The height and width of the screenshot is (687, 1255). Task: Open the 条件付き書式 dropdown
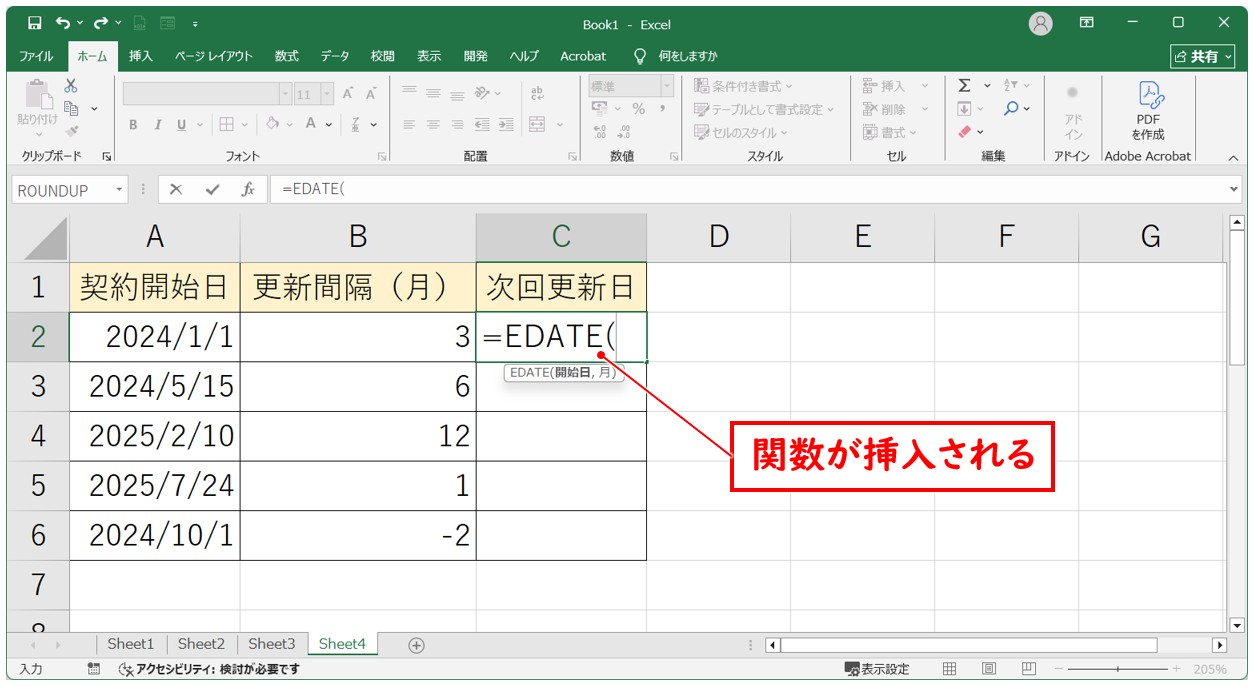[x=743, y=86]
